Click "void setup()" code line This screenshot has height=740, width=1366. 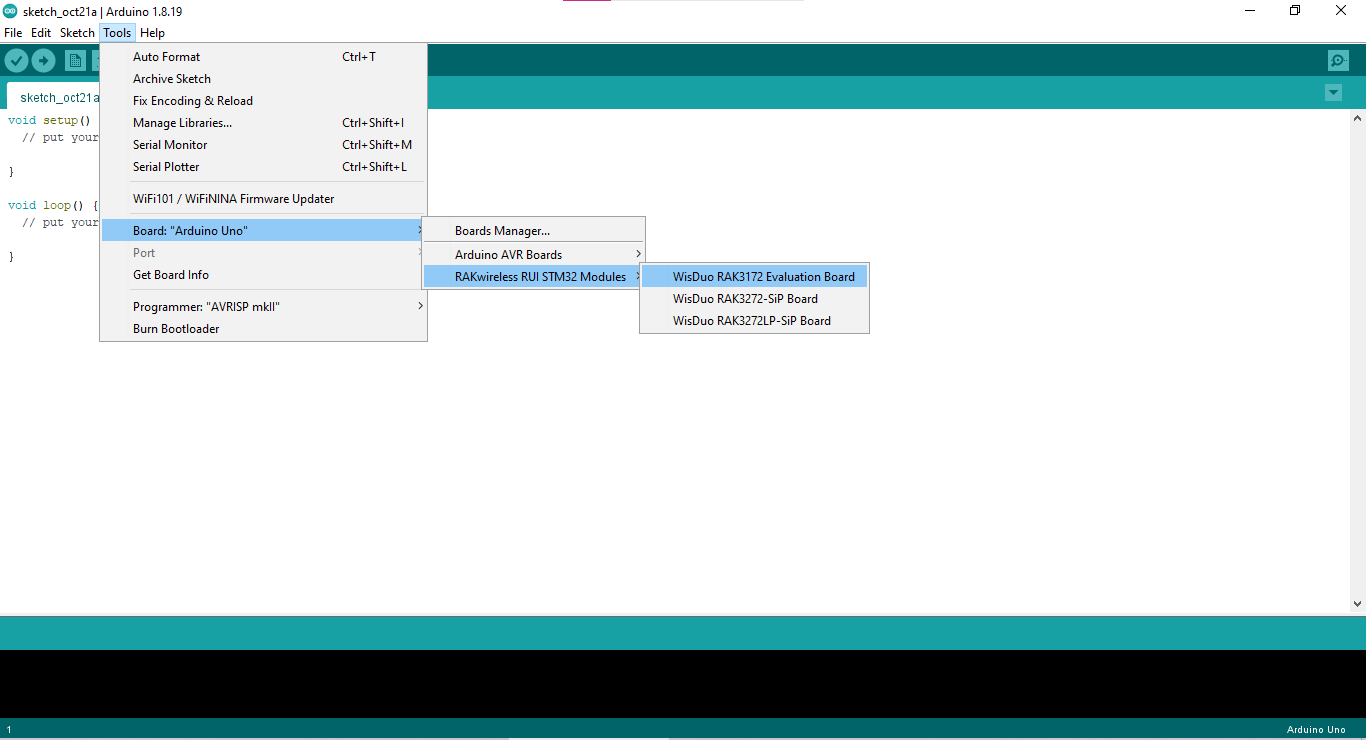[x=50, y=120]
